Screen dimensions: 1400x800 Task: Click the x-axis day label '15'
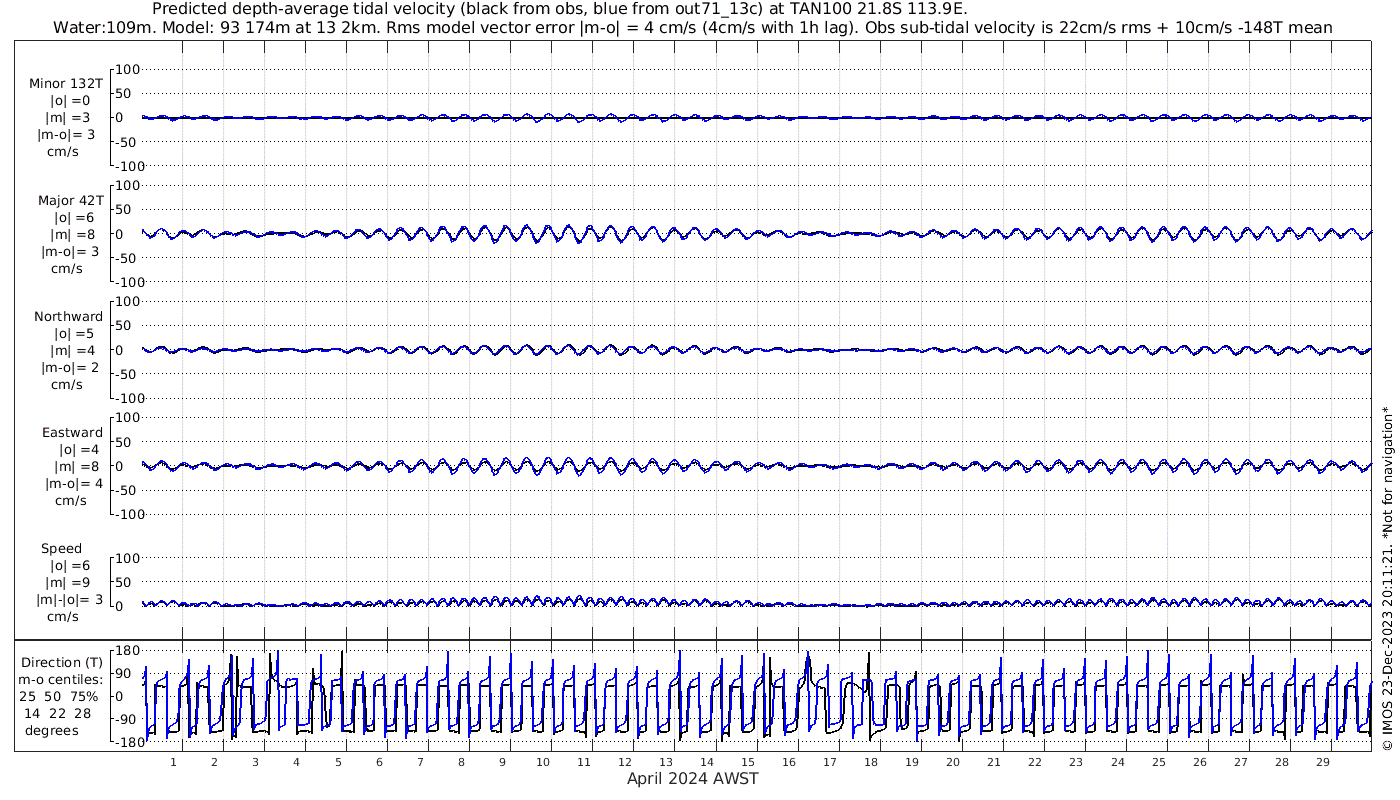pos(748,762)
